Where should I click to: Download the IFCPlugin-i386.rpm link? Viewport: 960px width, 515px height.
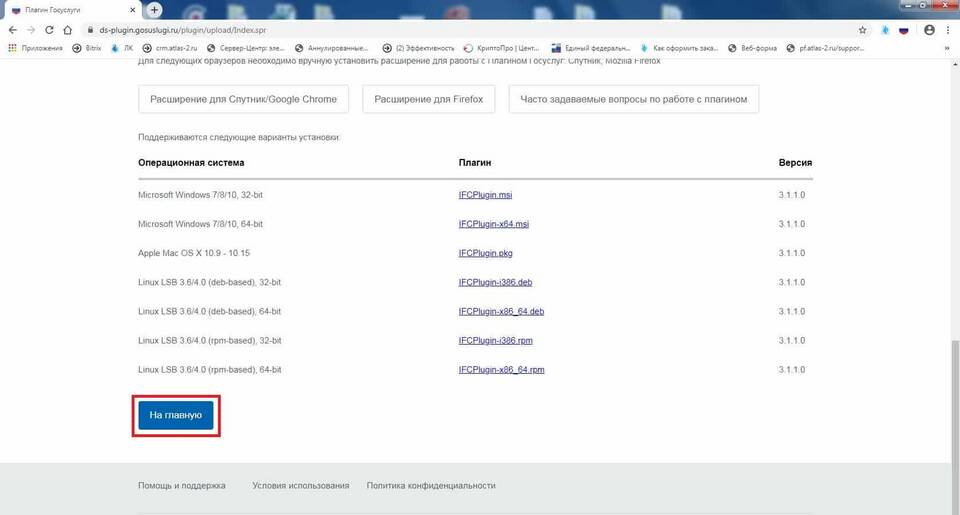click(x=495, y=340)
